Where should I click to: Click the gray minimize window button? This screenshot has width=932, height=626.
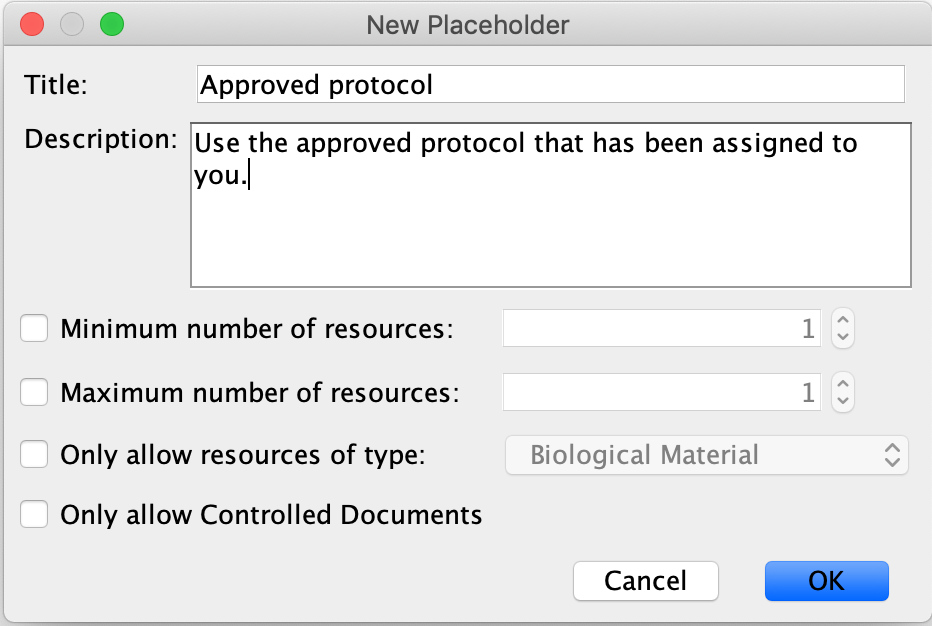[x=72, y=24]
